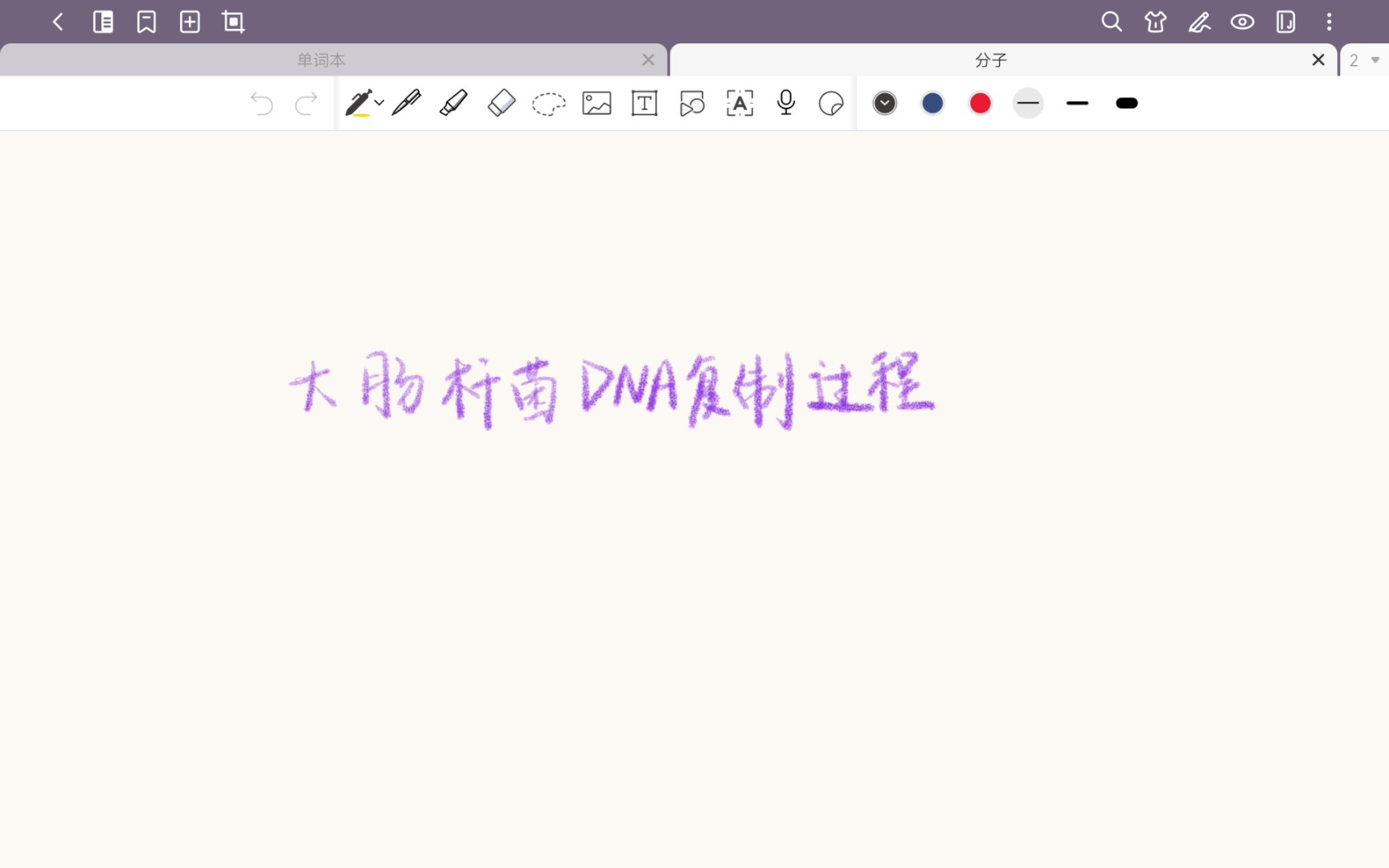Expand the pen type dropdown chevron
Screen dimensions: 1389x868
[x=379, y=103]
